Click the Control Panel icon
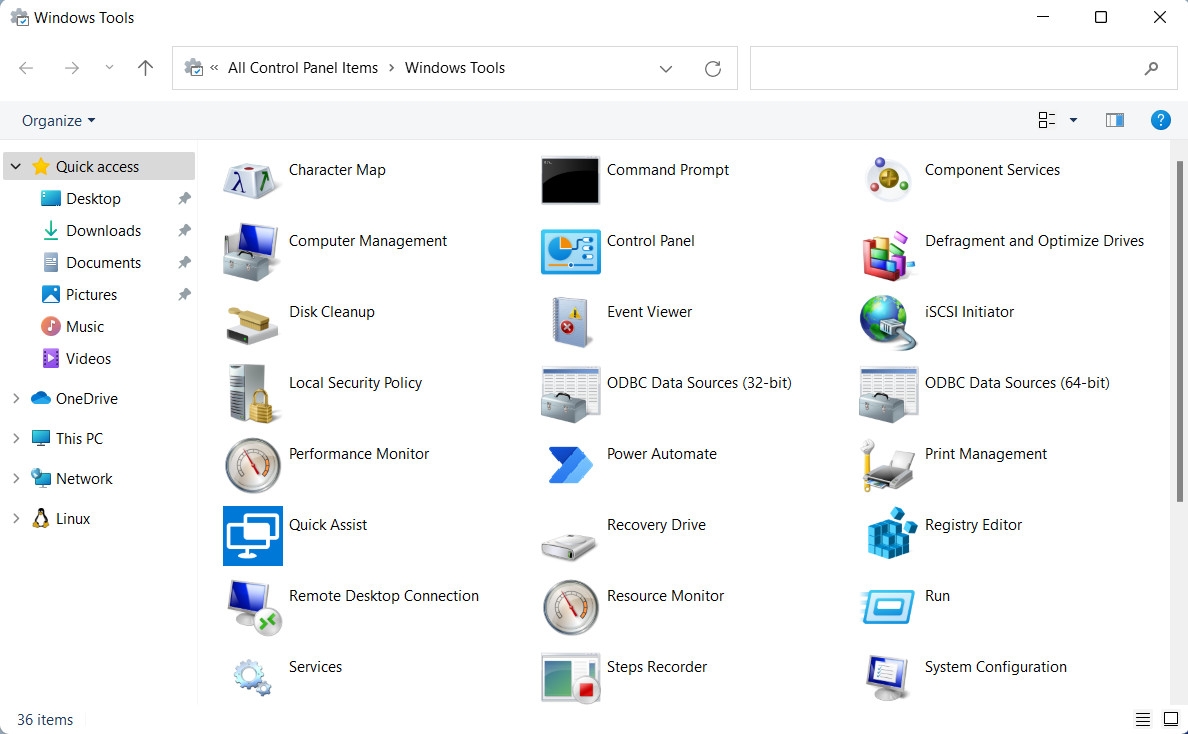1188x734 pixels. pos(571,251)
